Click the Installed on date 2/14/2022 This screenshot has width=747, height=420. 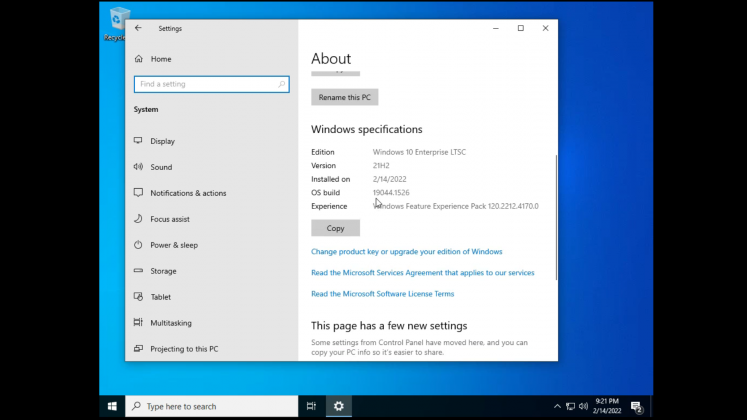tap(389, 179)
